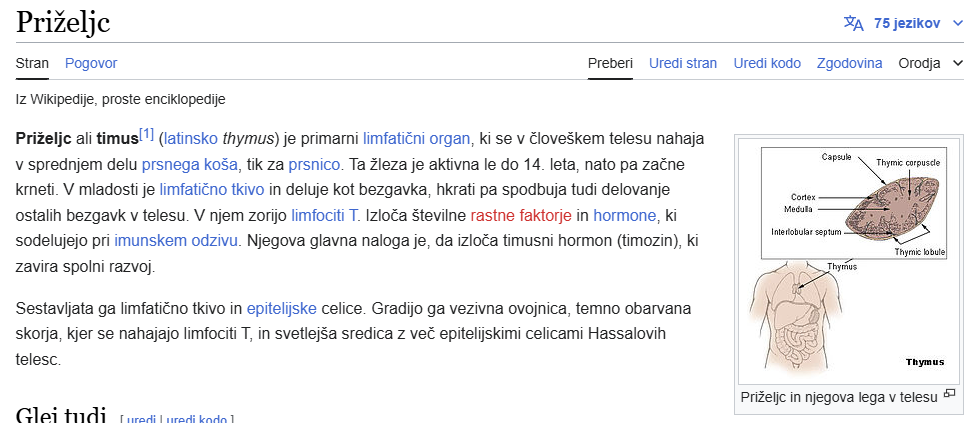Open the limfatični organ link
Image resolution: width=980 pixels, height=423 pixels.
point(416,138)
